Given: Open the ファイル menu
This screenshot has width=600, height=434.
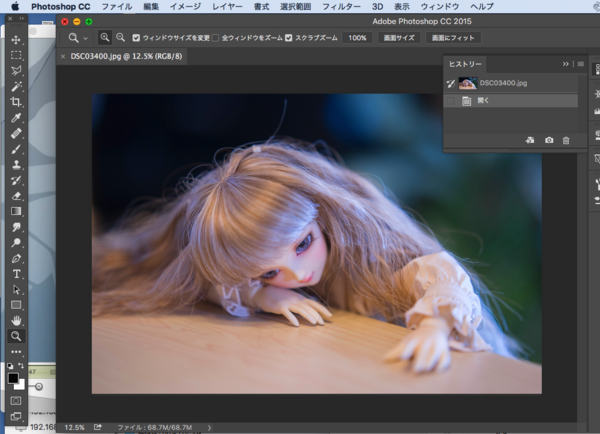Looking at the screenshot, I should [117, 7].
